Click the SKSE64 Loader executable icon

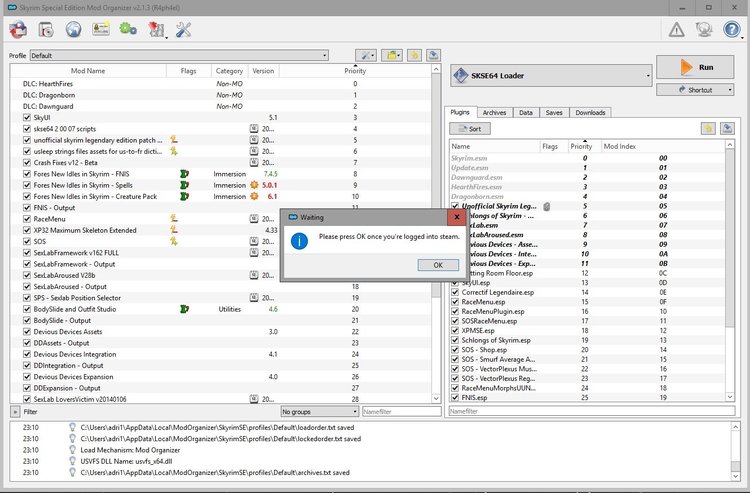pos(461,76)
